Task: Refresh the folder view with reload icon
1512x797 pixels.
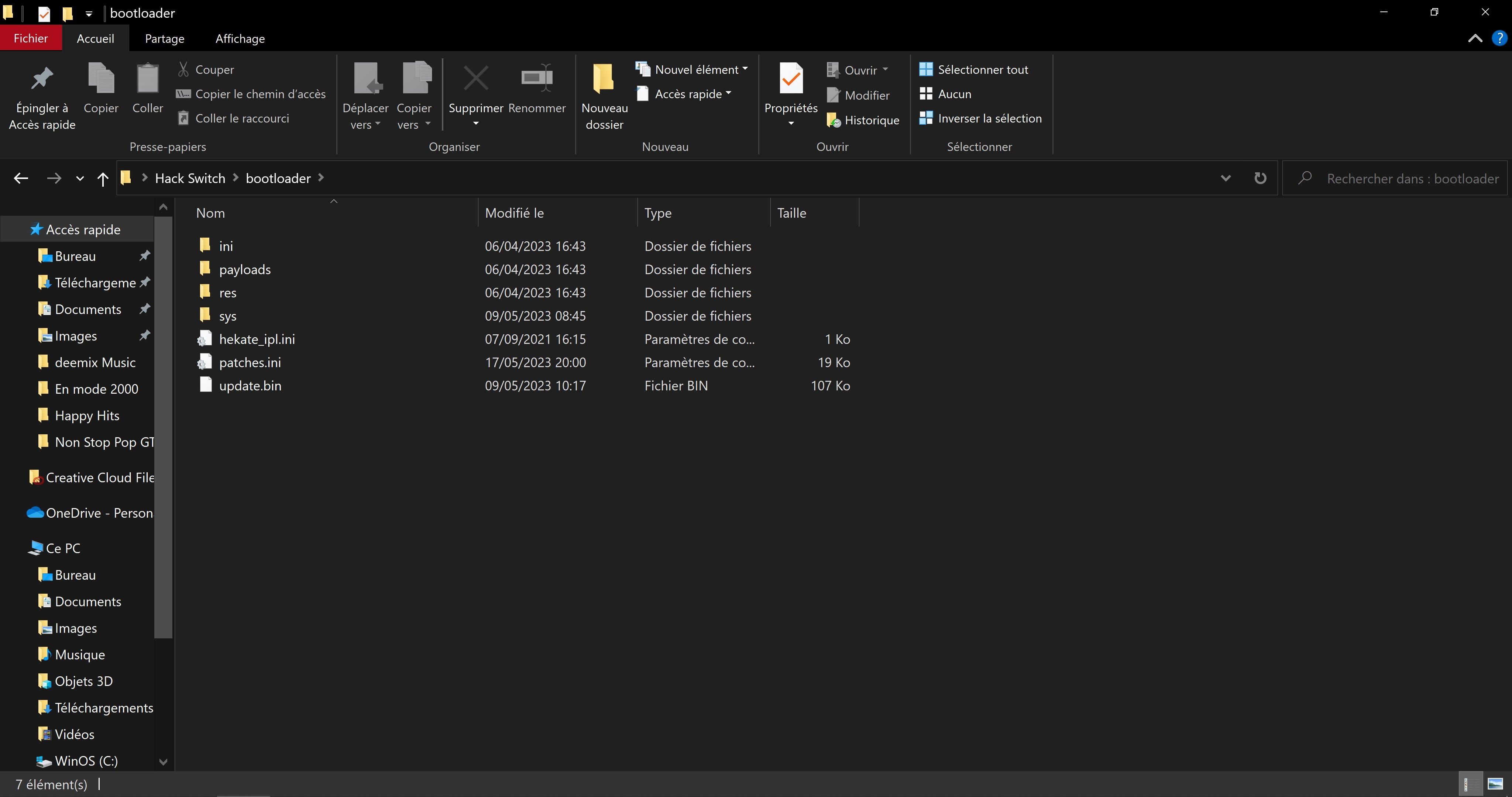Action: pos(1260,179)
